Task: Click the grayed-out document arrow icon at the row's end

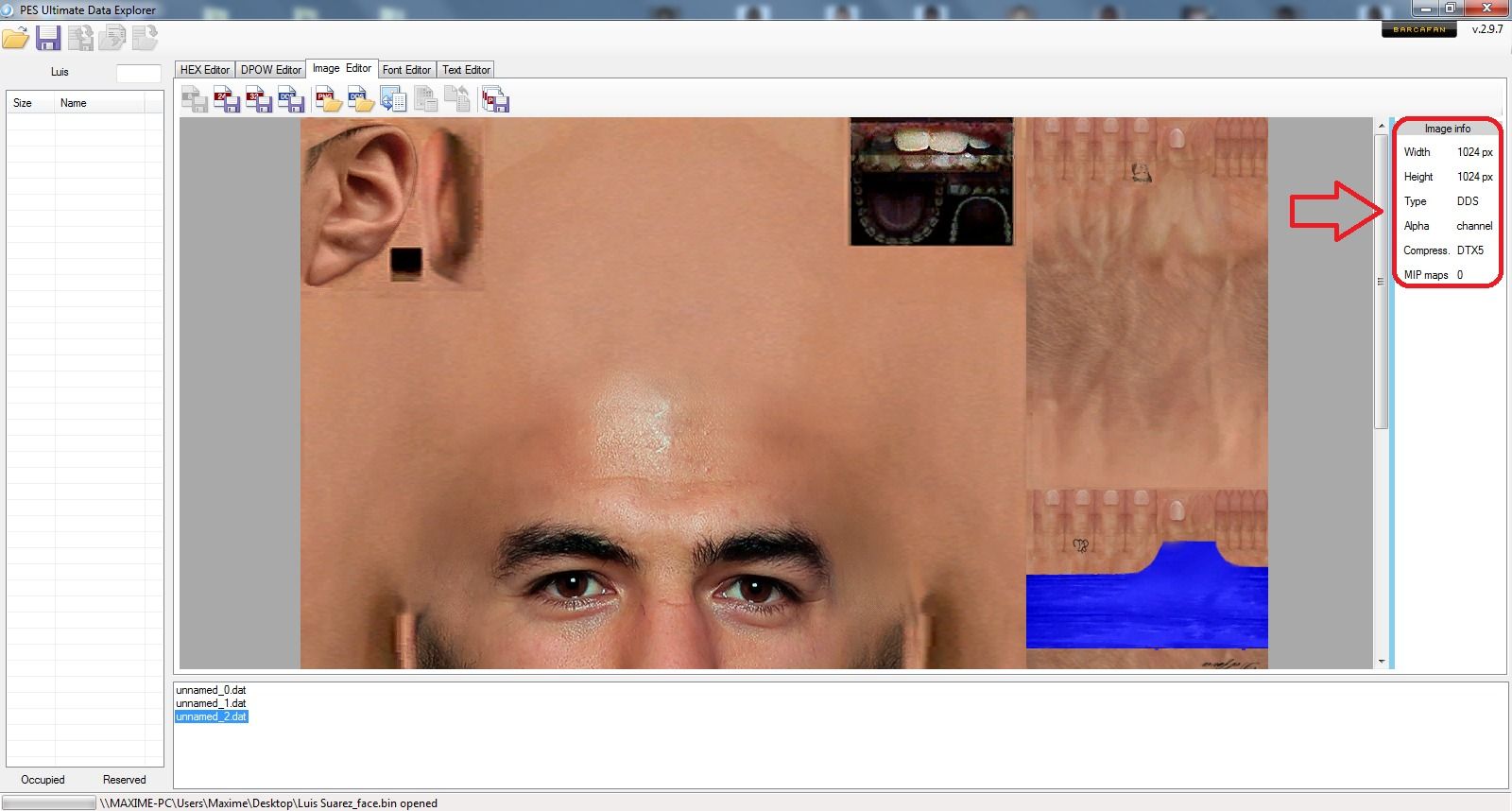Action: [x=145, y=38]
